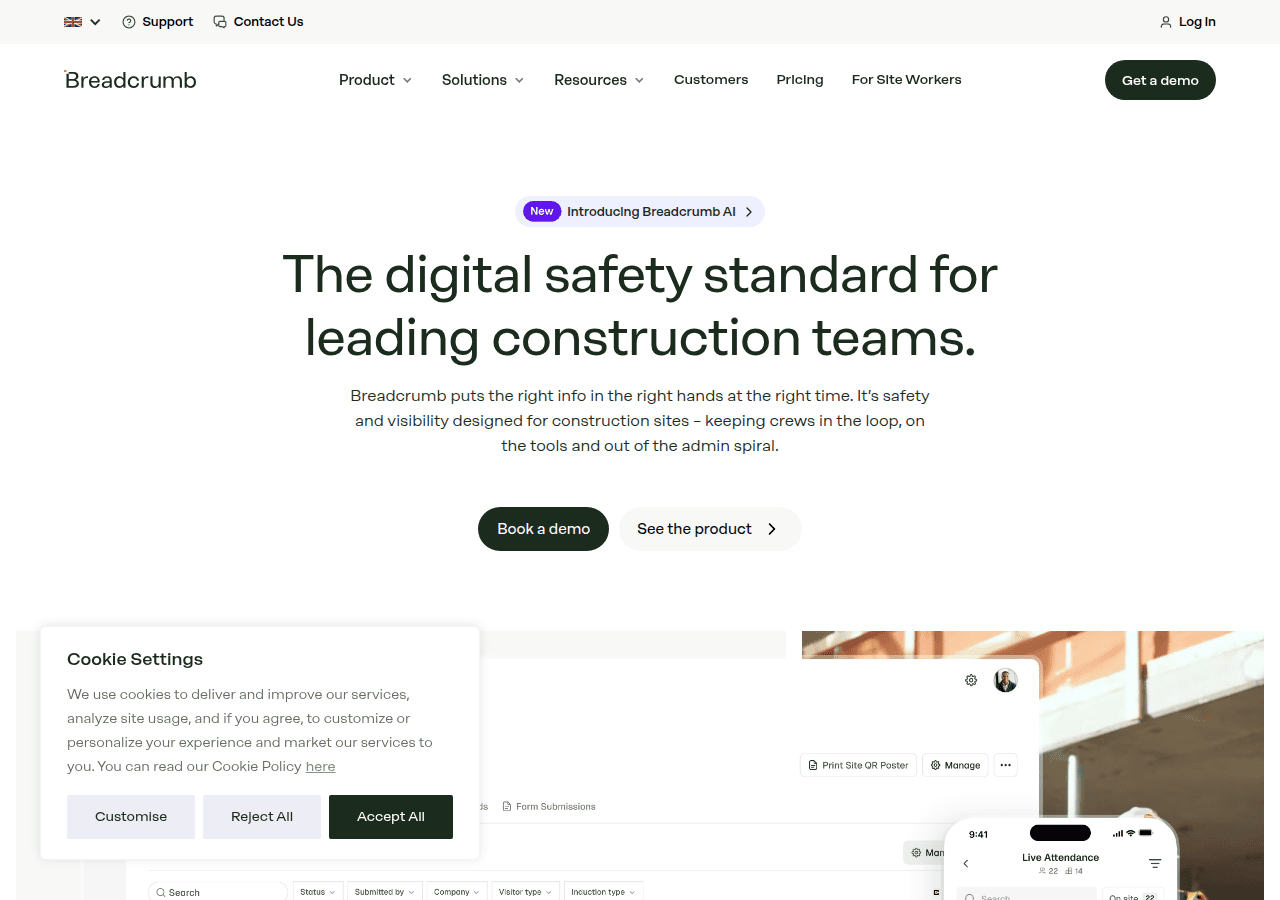1280x900 pixels.
Task: Click the phone's back arrow
Action: click(966, 864)
